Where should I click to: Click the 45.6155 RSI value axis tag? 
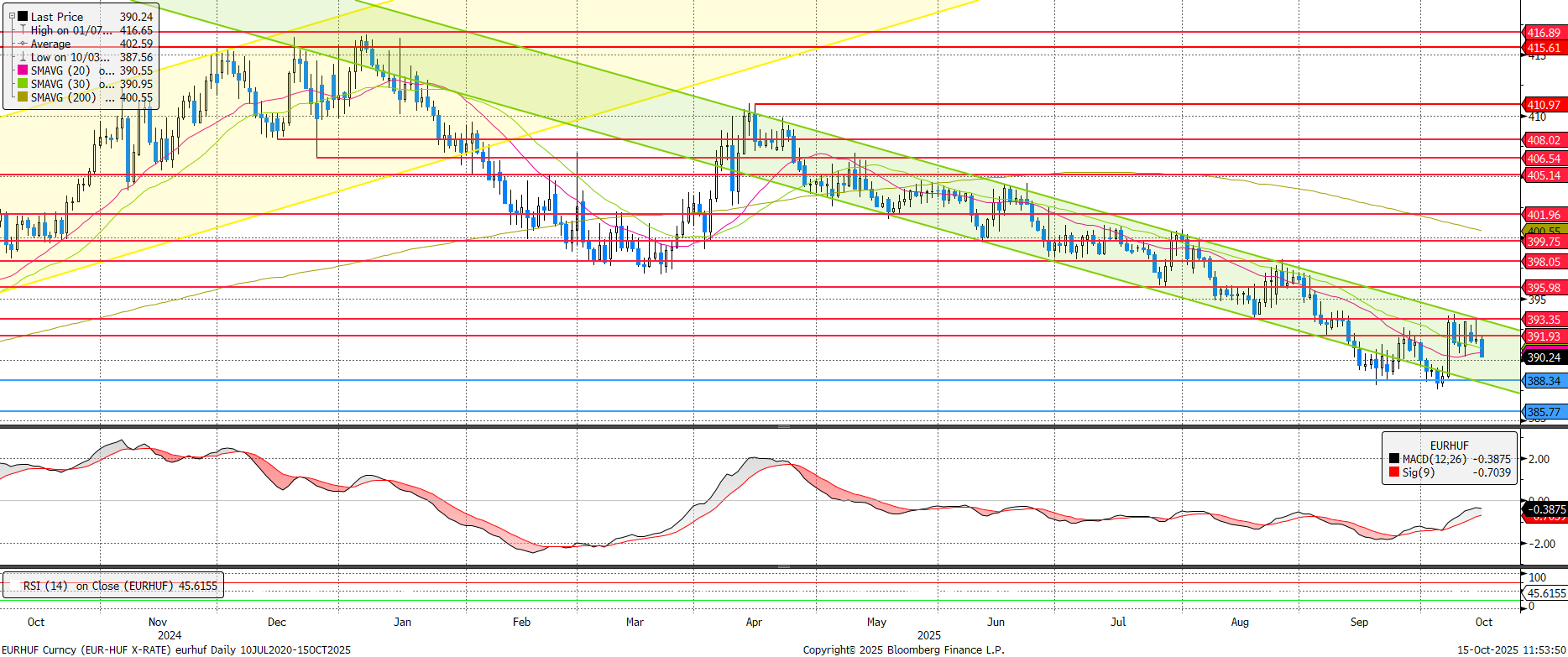click(1545, 593)
